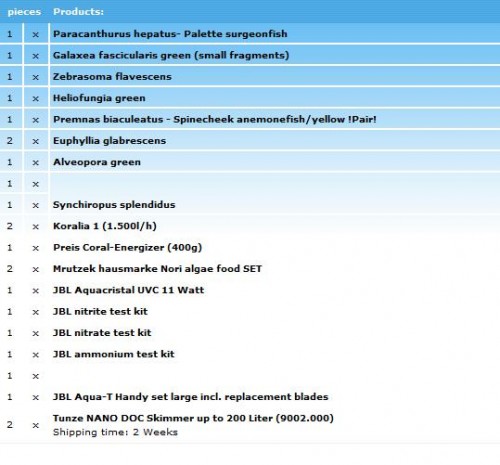
Task: Select "Galaxea fascicularis green (small fragments)"
Action: tap(171, 55)
